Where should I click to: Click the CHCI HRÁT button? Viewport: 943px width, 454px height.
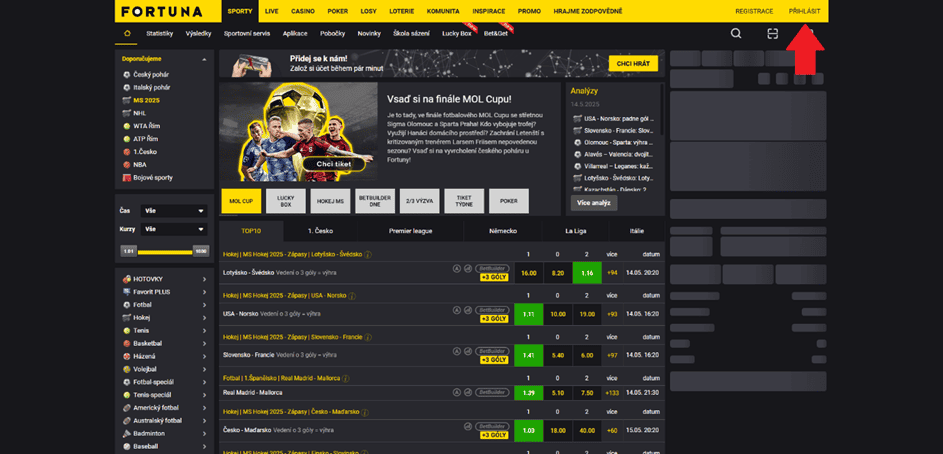633,64
